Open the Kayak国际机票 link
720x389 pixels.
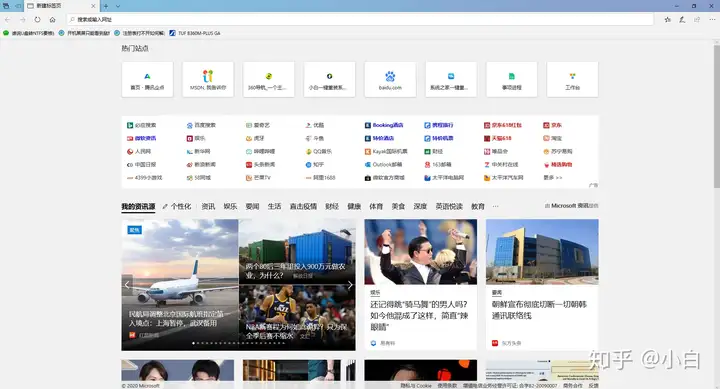click(x=386, y=151)
